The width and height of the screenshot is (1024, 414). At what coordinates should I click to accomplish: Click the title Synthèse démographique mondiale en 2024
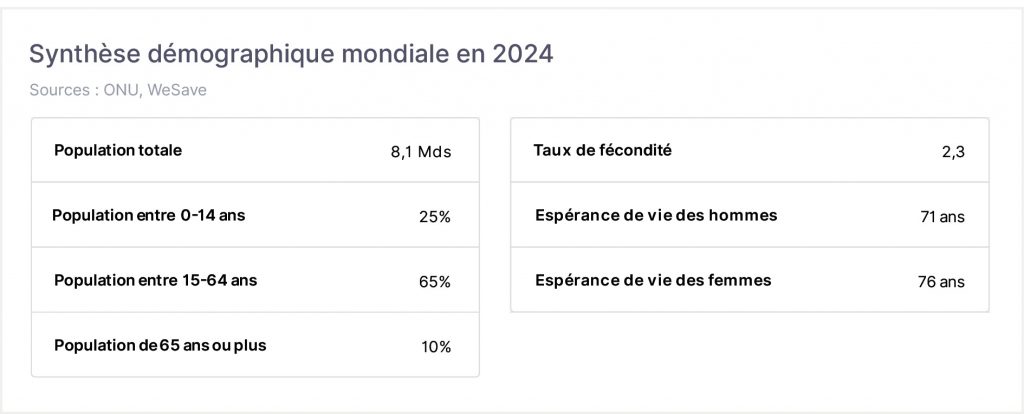point(291,55)
